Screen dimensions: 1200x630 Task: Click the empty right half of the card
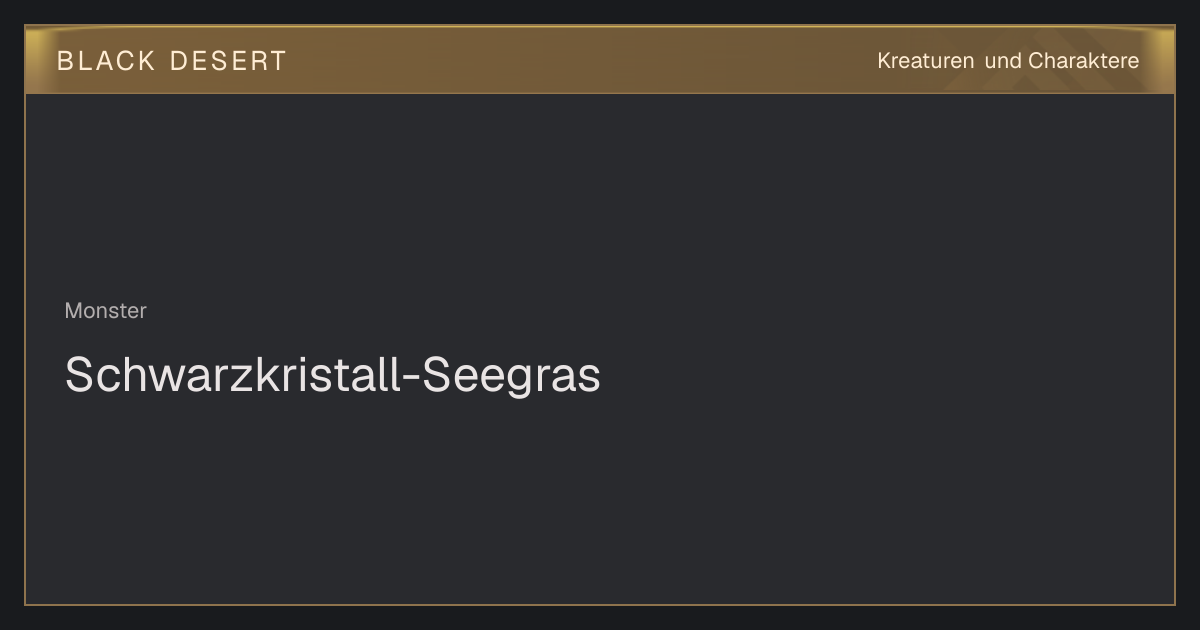click(x=900, y=350)
